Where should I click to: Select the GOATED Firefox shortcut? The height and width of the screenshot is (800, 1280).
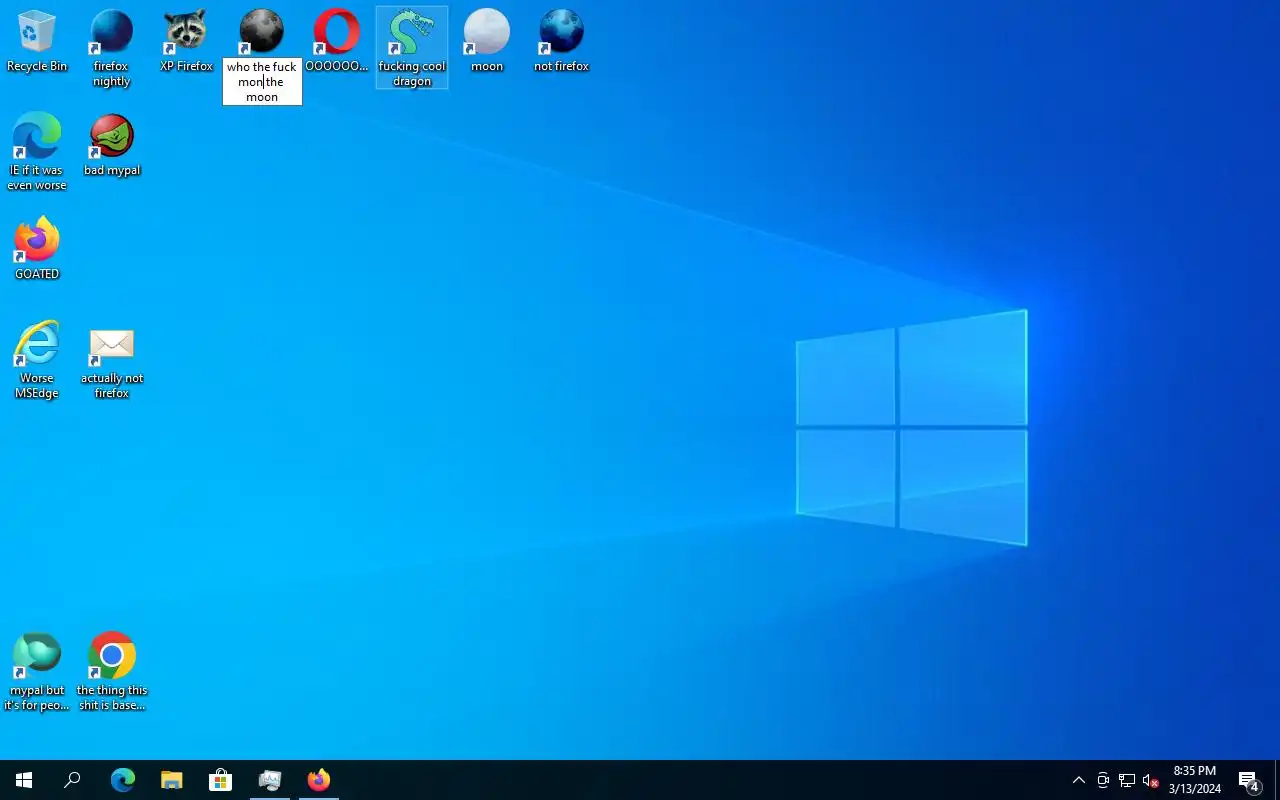[37, 240]
